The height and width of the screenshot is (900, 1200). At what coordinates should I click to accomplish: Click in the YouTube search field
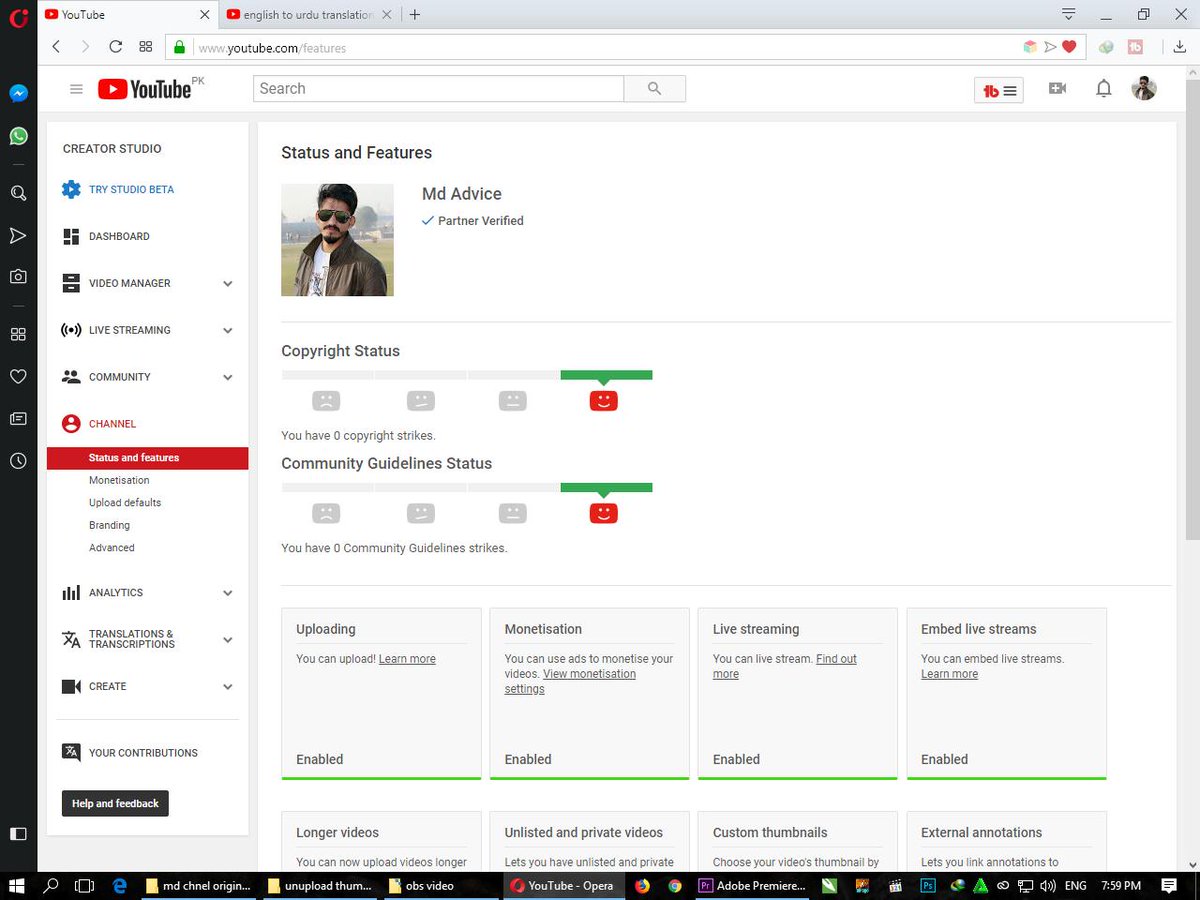[438, 89]
